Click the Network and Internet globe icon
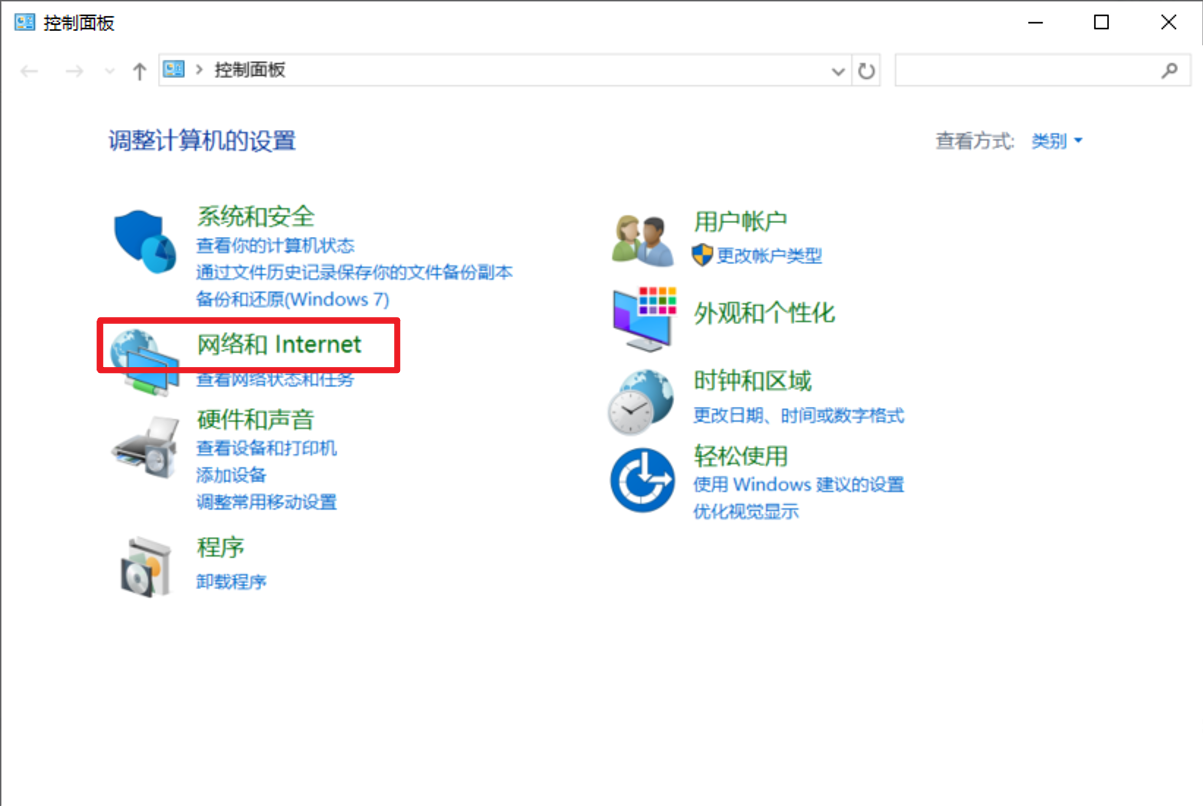This screenshot has height=806, width=1203. coord(145,361)
